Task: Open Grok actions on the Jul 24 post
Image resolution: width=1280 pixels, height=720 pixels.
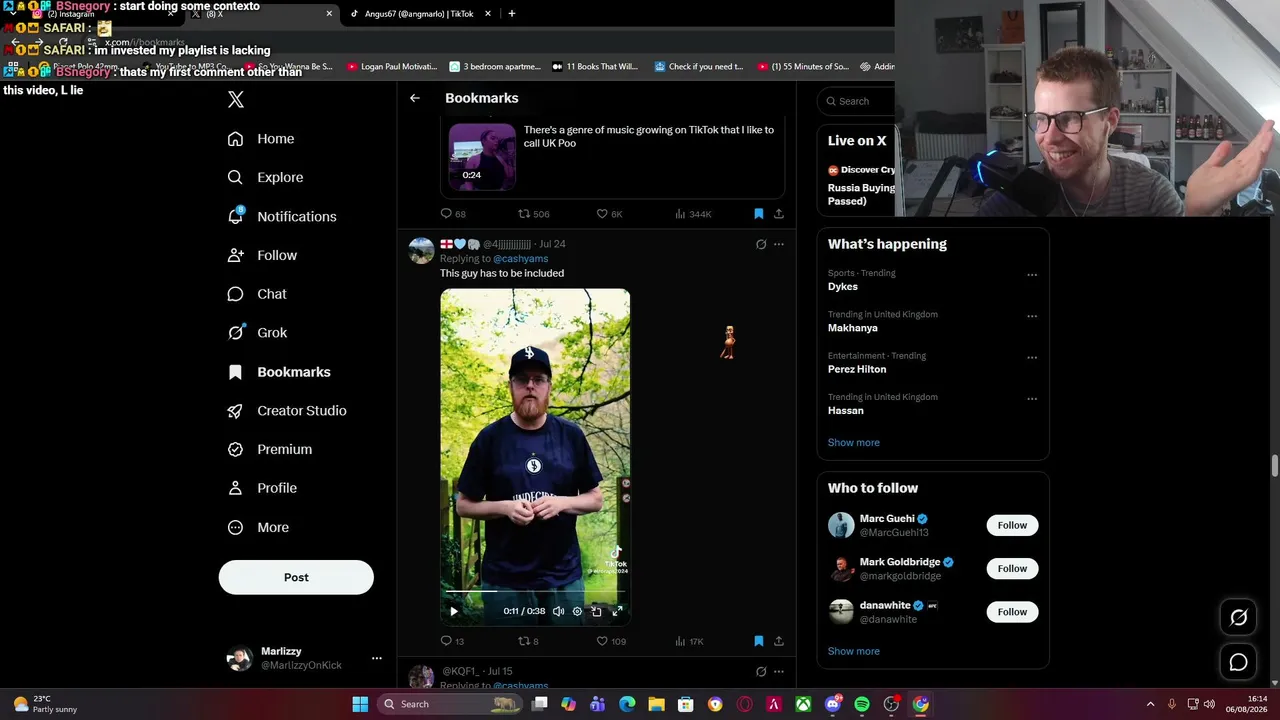Action: (761, 244)
